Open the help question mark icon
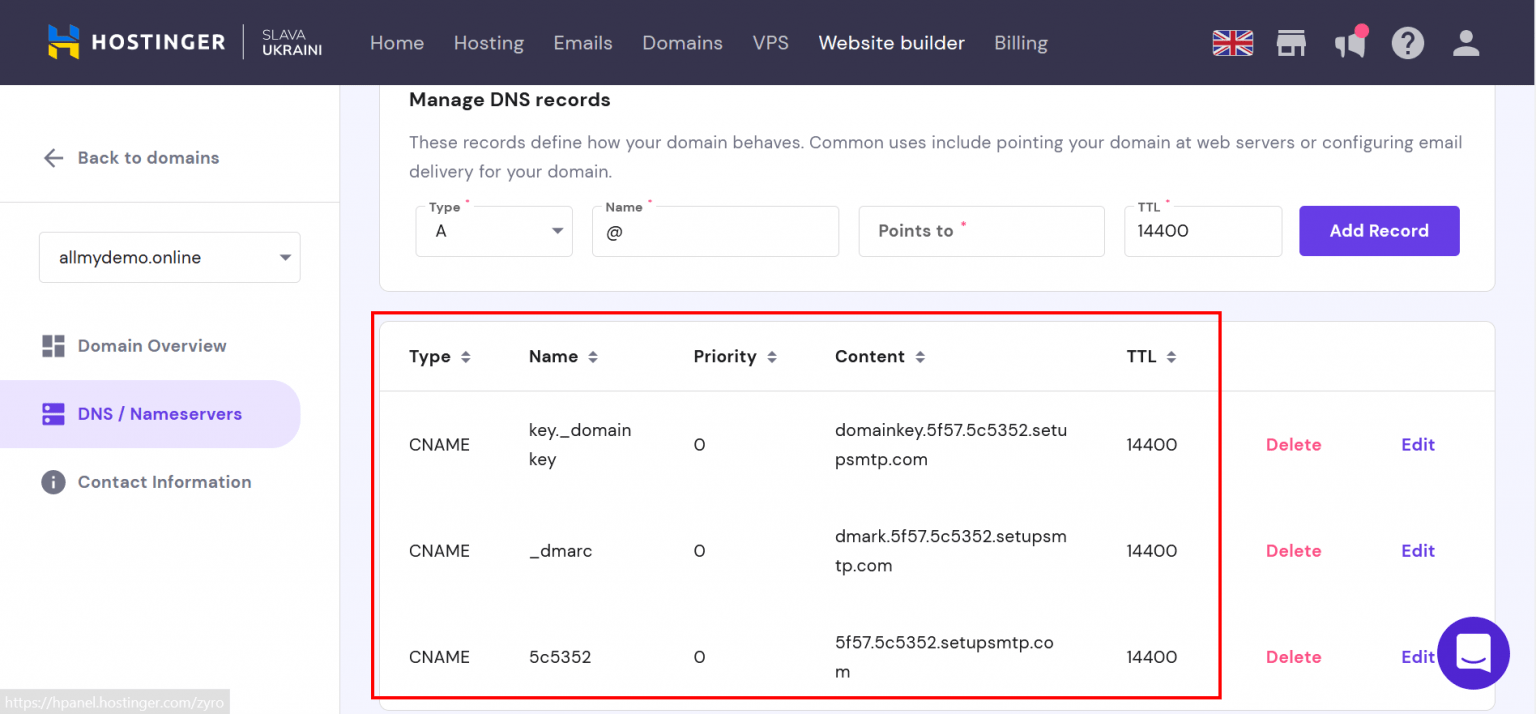 (x=1407, y=43)
